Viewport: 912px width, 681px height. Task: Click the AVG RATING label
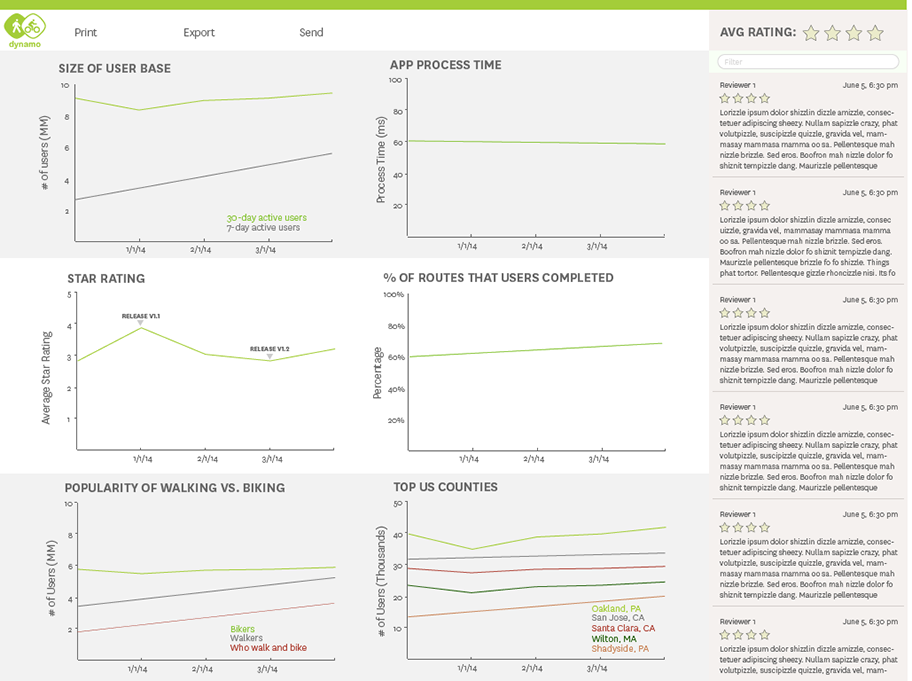coord(758,33)
